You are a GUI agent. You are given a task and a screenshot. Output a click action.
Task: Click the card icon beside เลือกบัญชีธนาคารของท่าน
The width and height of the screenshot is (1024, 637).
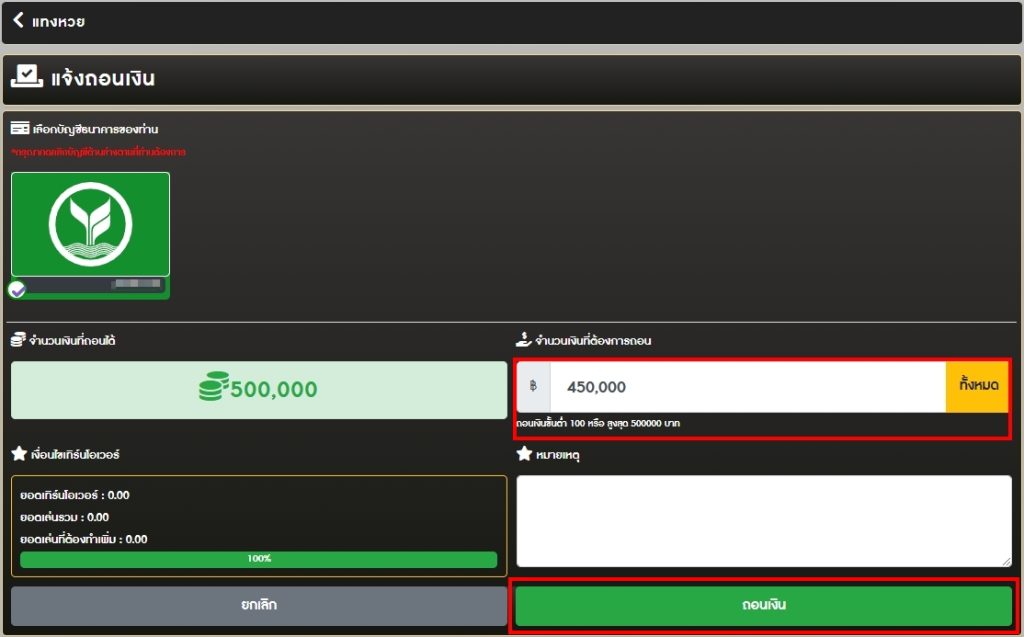[20, 129]
